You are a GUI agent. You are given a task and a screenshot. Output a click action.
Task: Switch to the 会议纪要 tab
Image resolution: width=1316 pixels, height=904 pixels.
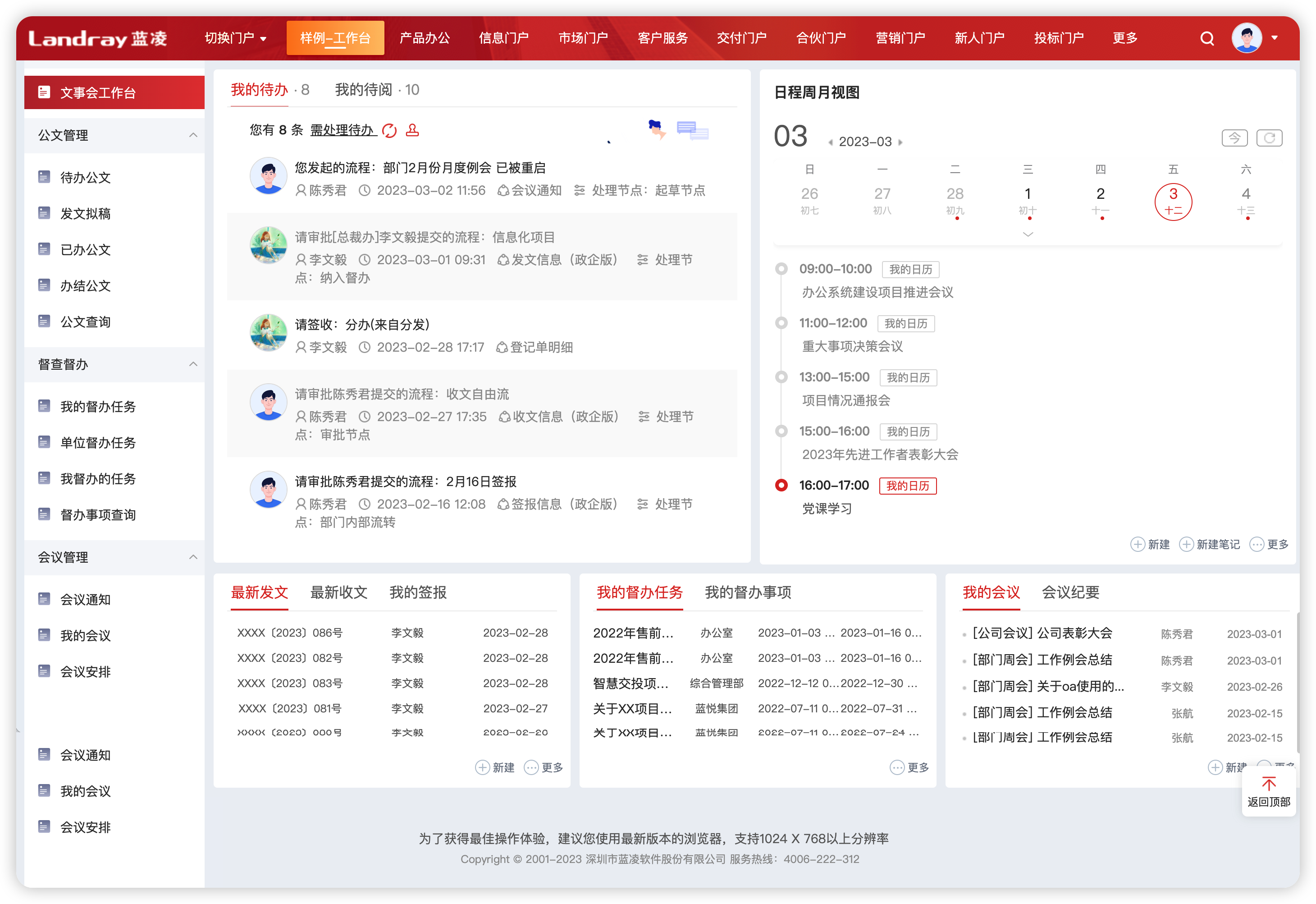tap(1070, 592)
